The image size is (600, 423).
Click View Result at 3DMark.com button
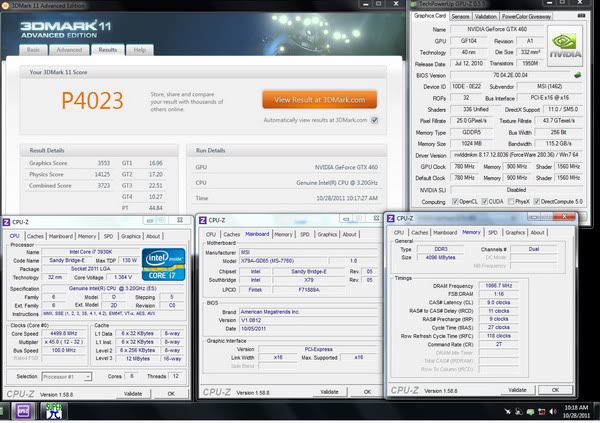click(320, 100)
